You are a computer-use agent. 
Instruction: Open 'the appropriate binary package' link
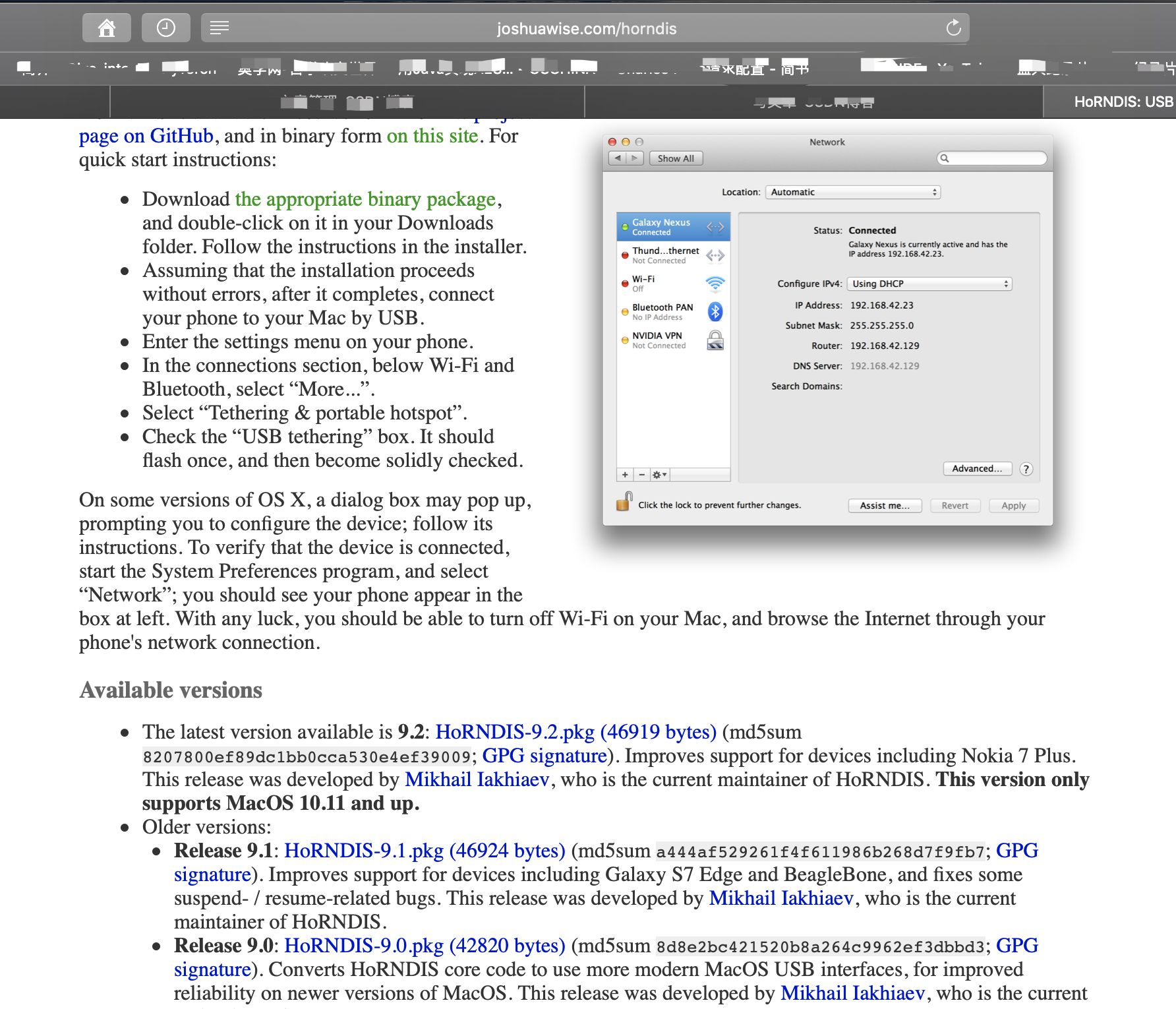[x=366, y=199]
